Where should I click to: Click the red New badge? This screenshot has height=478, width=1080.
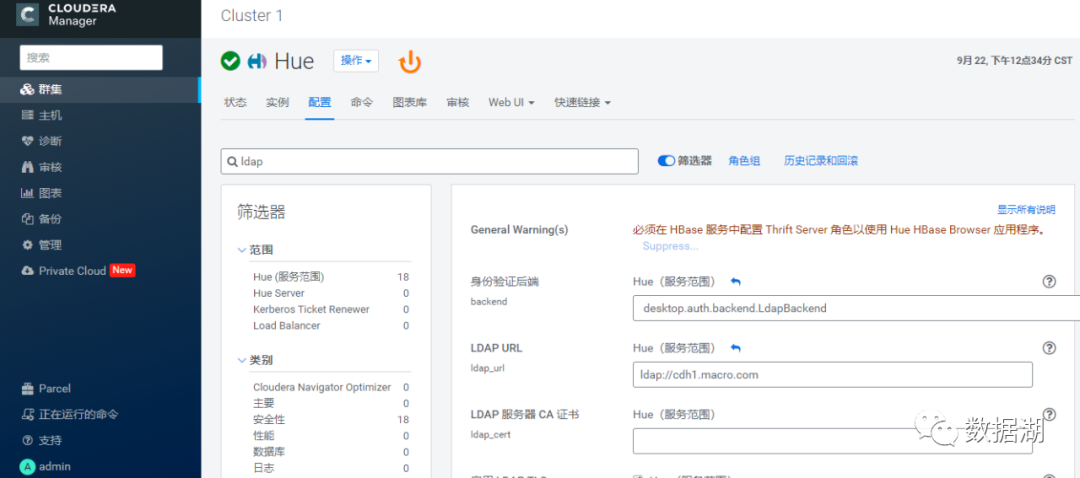(122, 270)
